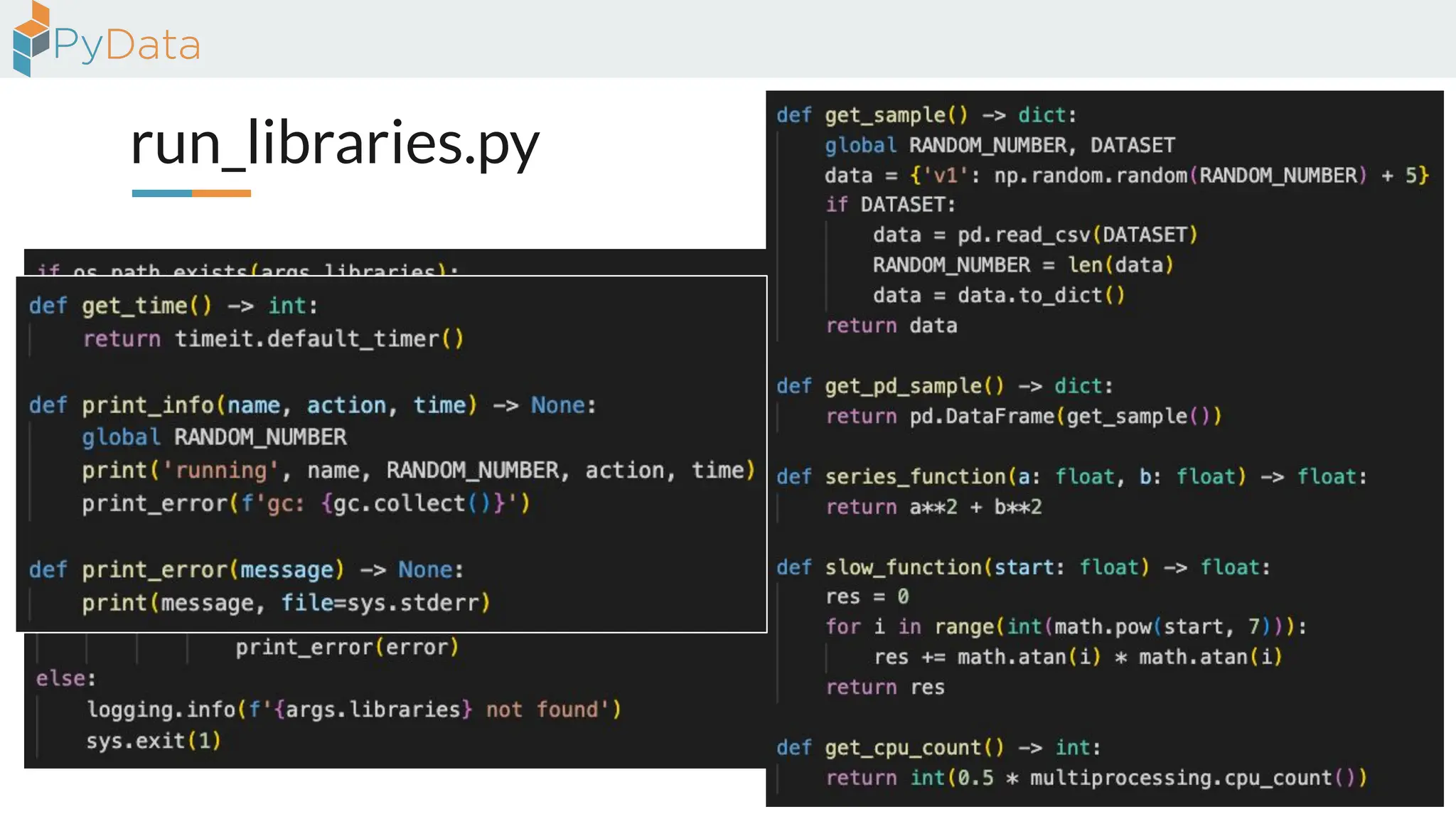
Task: Click the 'sys.exit(1)' line
Action: coord(154,741)
